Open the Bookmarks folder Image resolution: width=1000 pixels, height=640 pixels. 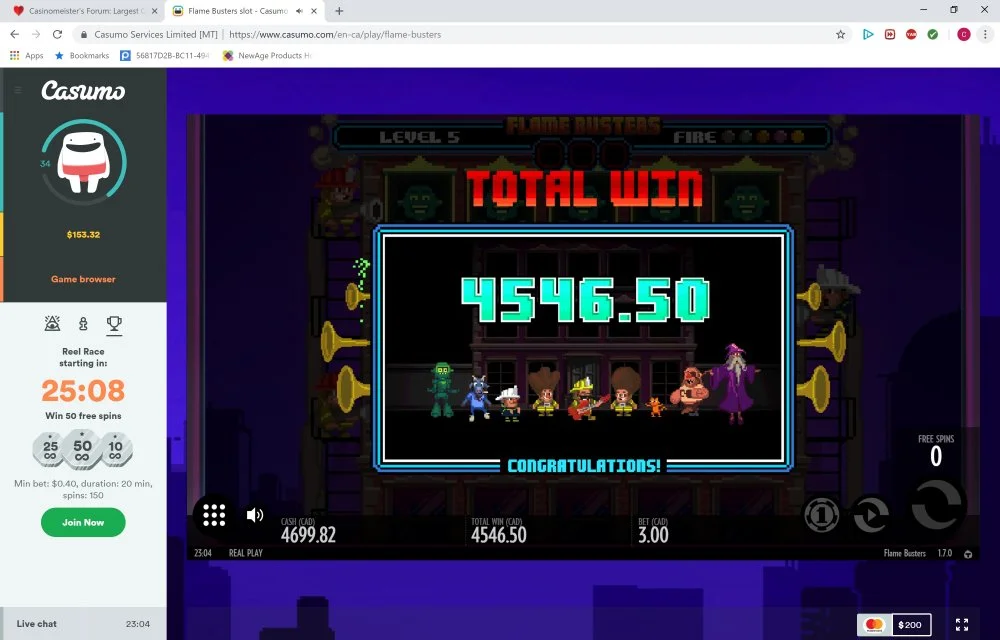coord(82,55)
